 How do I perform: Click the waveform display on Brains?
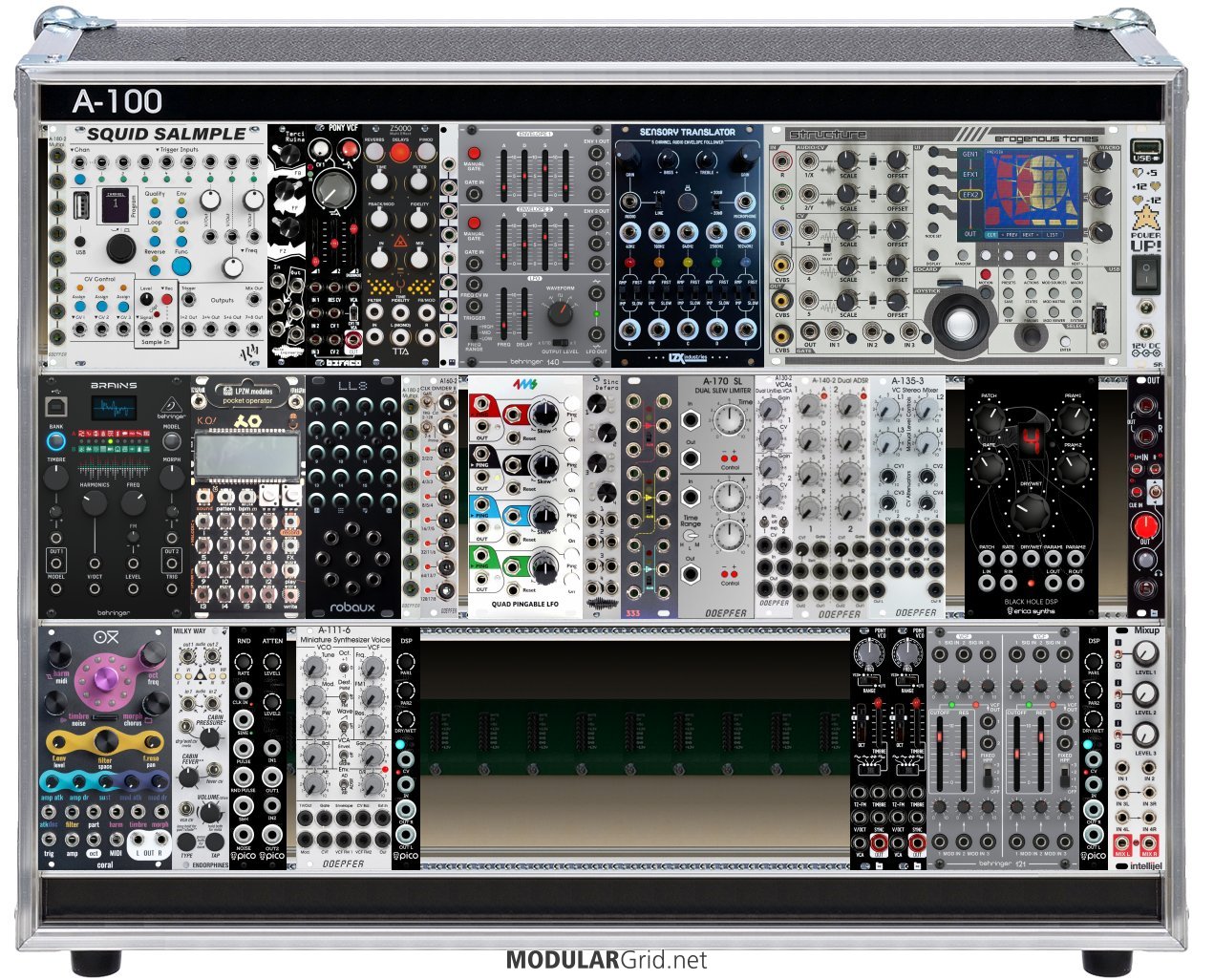114,407
